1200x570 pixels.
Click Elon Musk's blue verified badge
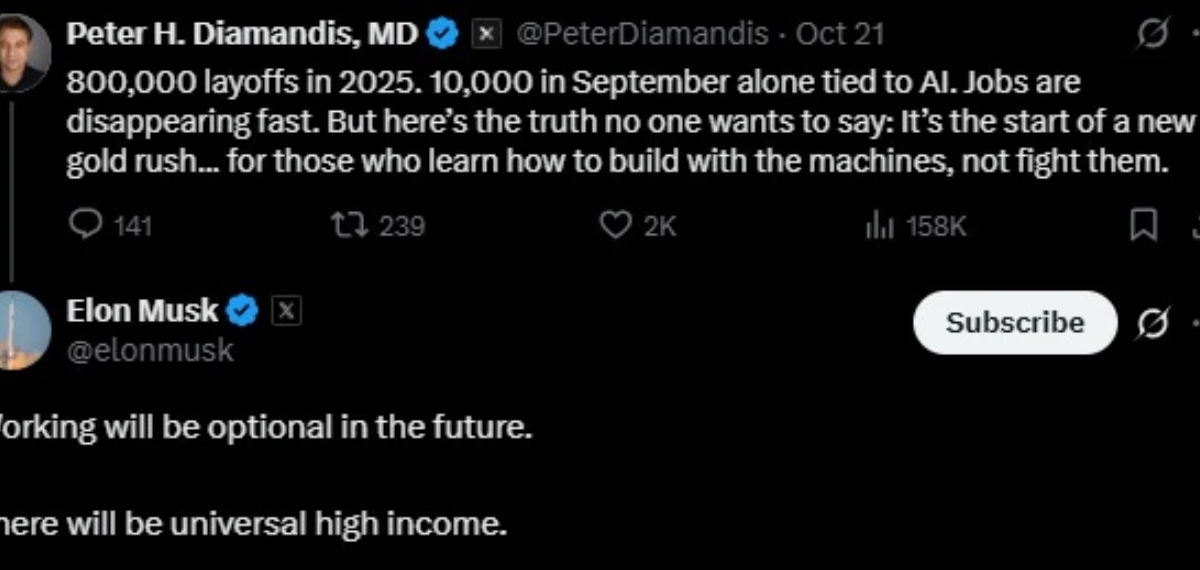tap(243, 311)
